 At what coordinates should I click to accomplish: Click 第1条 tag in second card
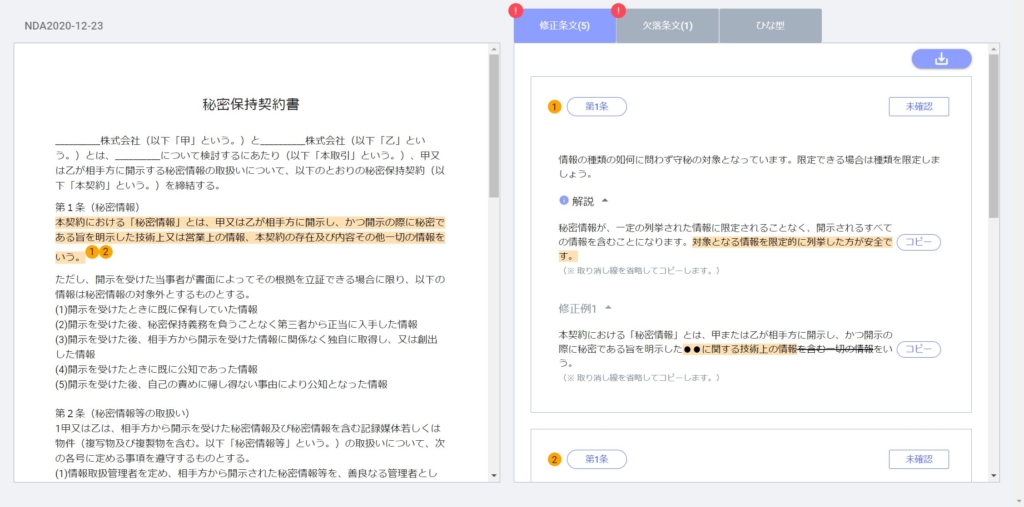pyautogui.click(x=596, y=459)
